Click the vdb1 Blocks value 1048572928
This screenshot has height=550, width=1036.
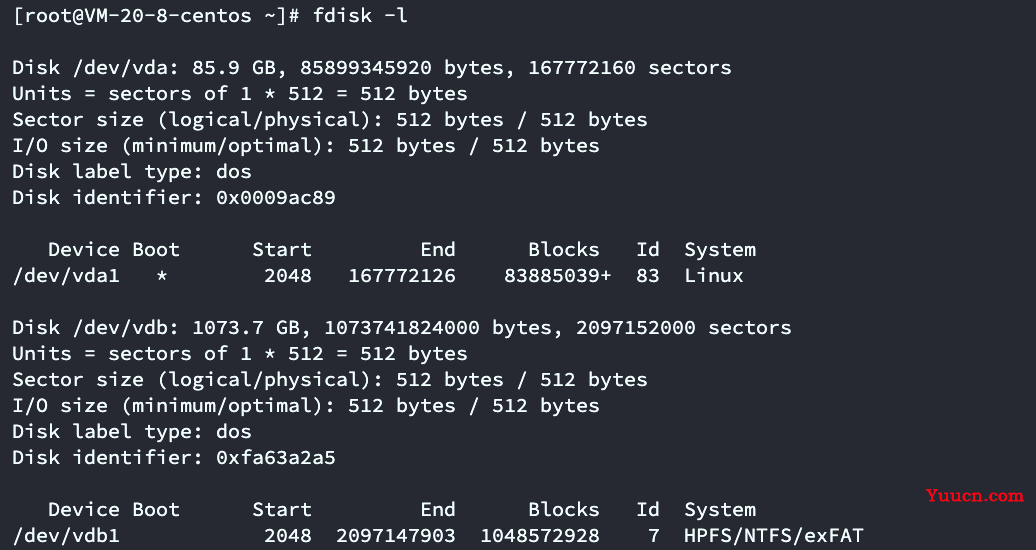click(540, 535)
